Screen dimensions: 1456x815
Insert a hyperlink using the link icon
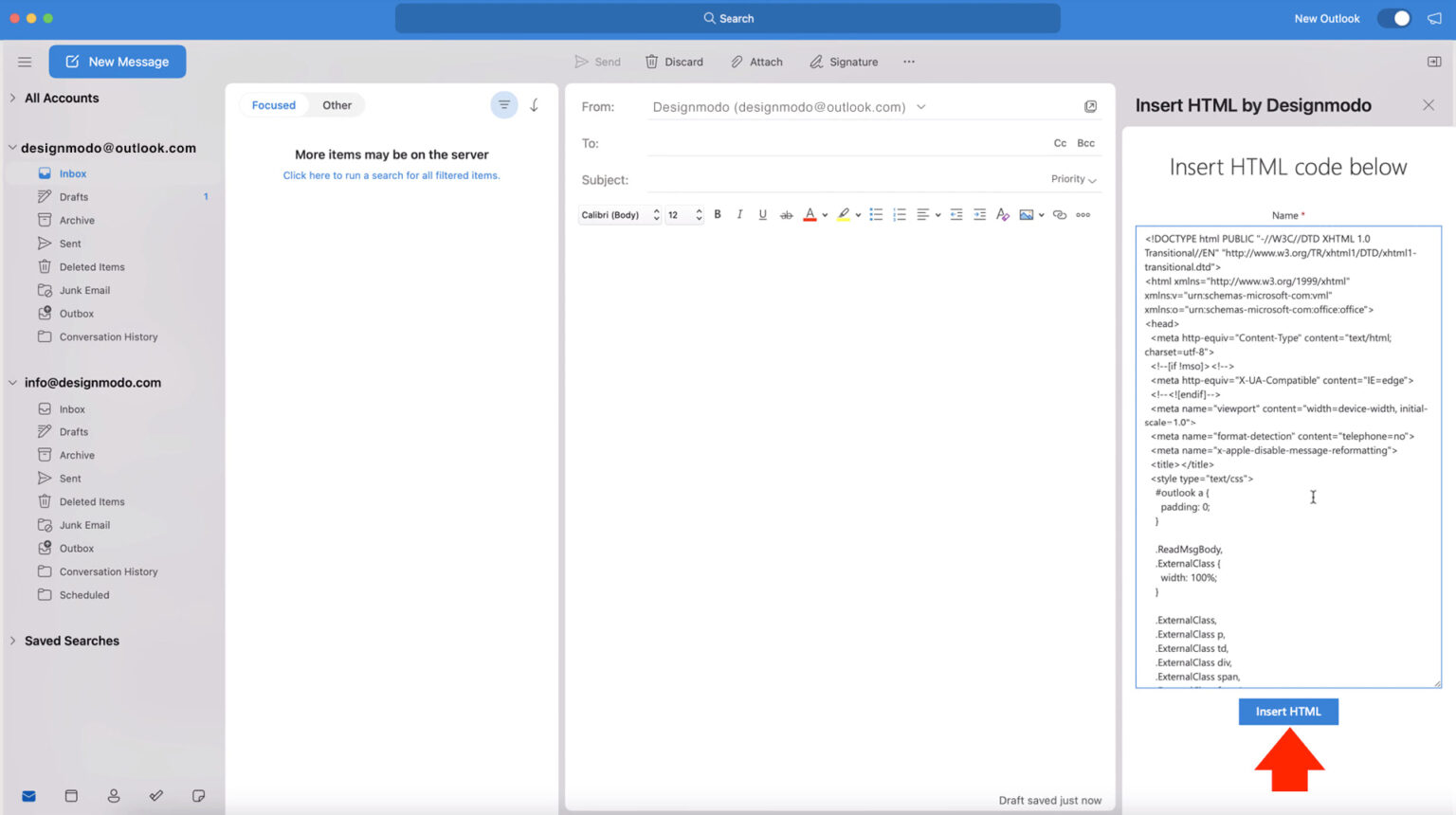[1060, 215]
